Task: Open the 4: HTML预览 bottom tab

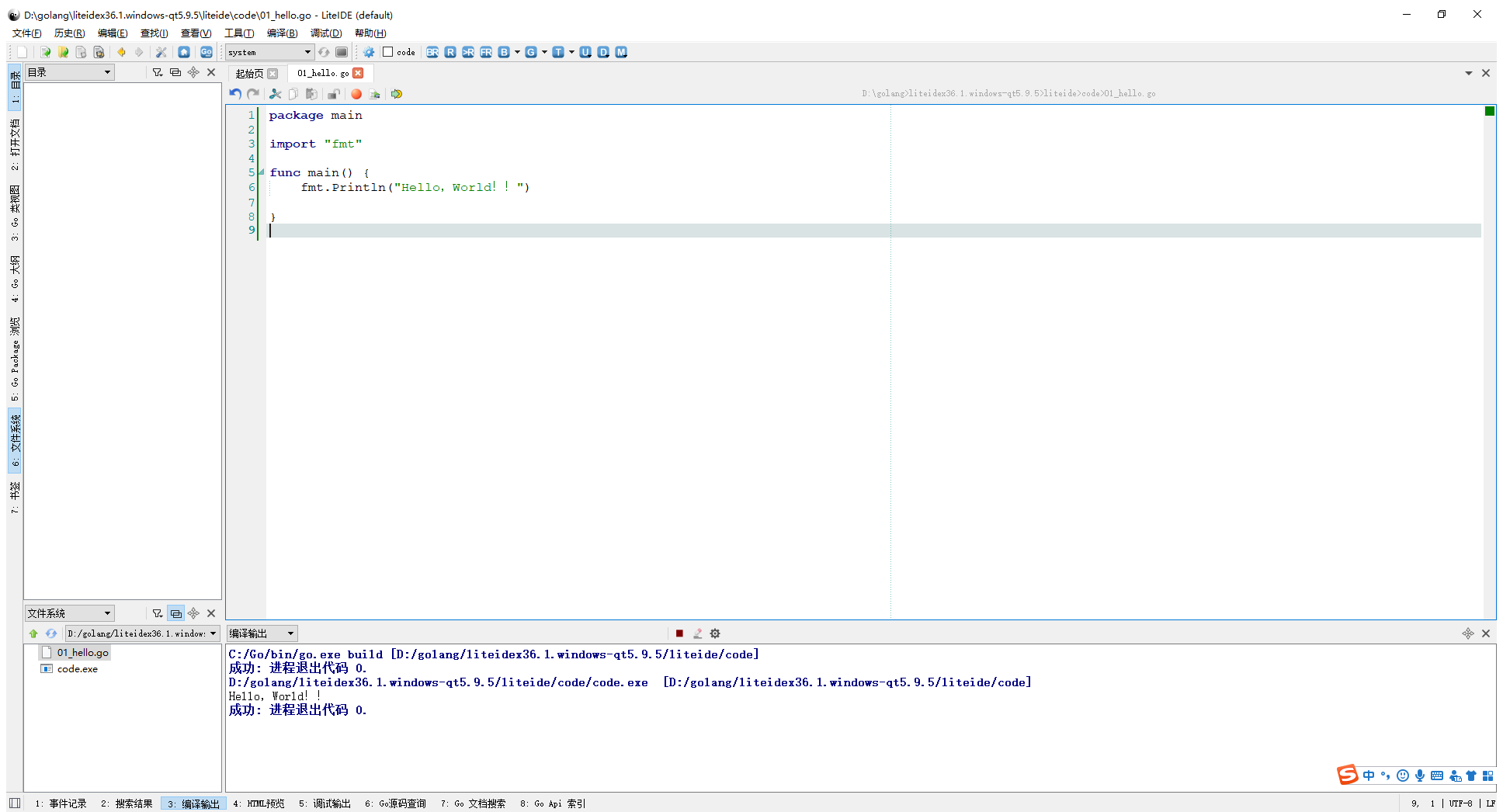Action: pyautogui.click(x=259, y=803)
